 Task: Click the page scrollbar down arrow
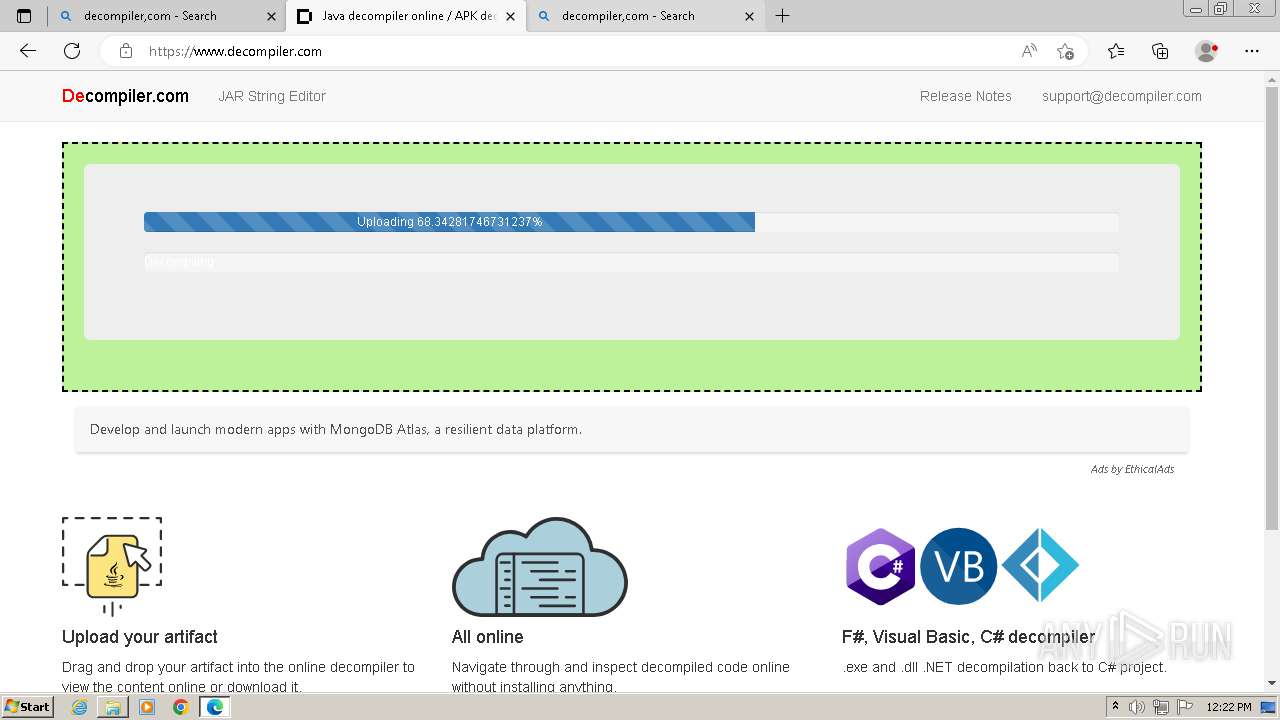pos(1272,683)
